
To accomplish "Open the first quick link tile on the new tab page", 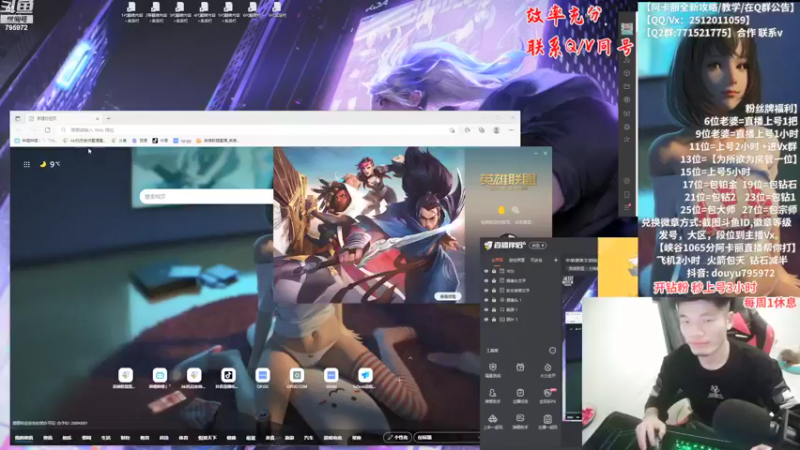I will (x=126, y=376).
